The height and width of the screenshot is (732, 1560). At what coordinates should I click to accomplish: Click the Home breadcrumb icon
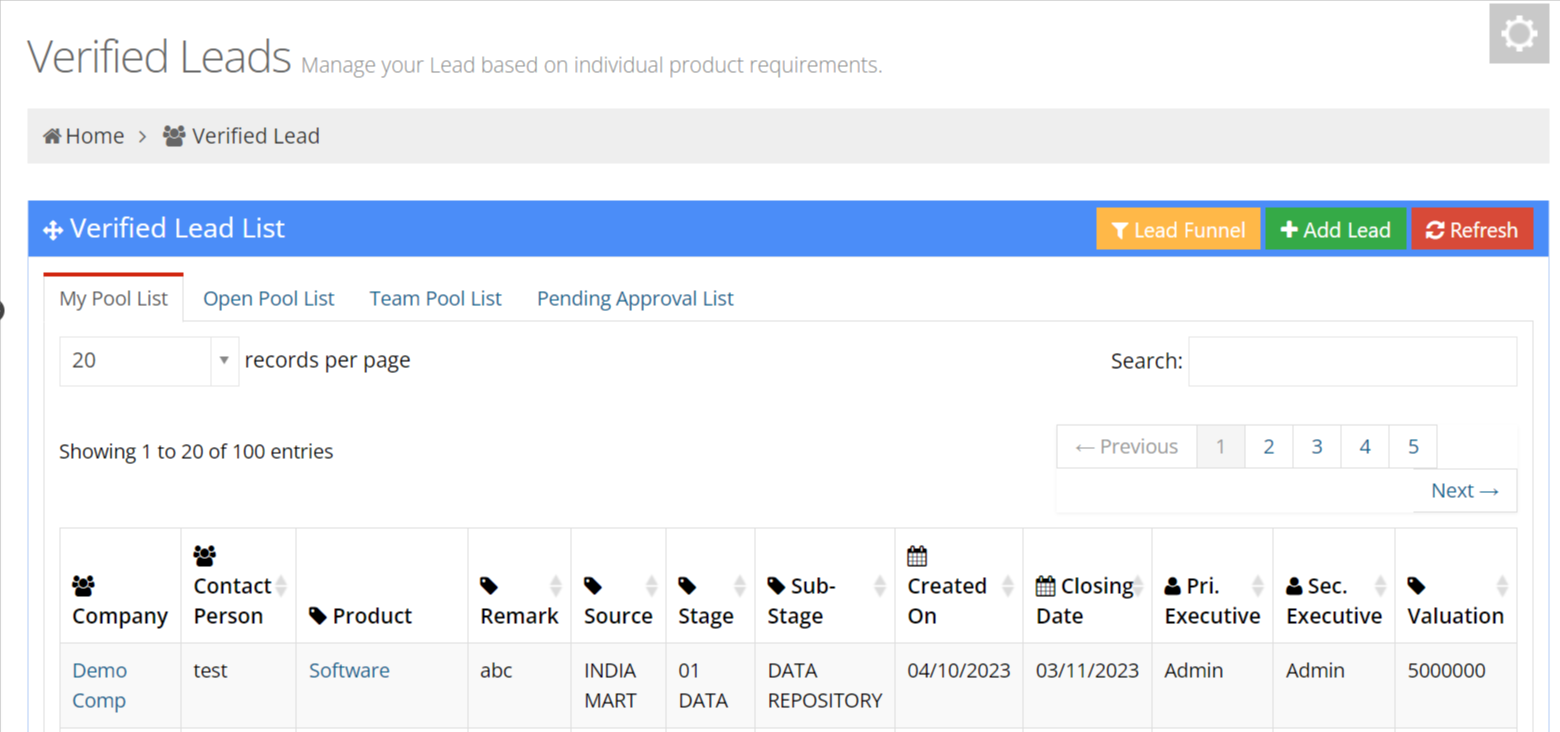pyautogui.click(x=52, y=136)
